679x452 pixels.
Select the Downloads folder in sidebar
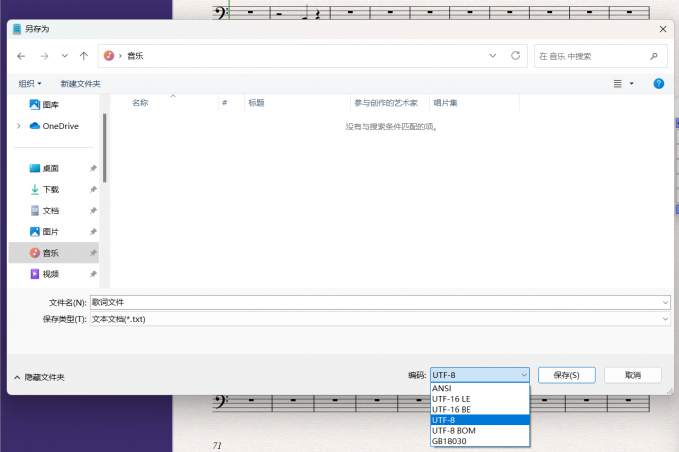[x=50, y=189]
